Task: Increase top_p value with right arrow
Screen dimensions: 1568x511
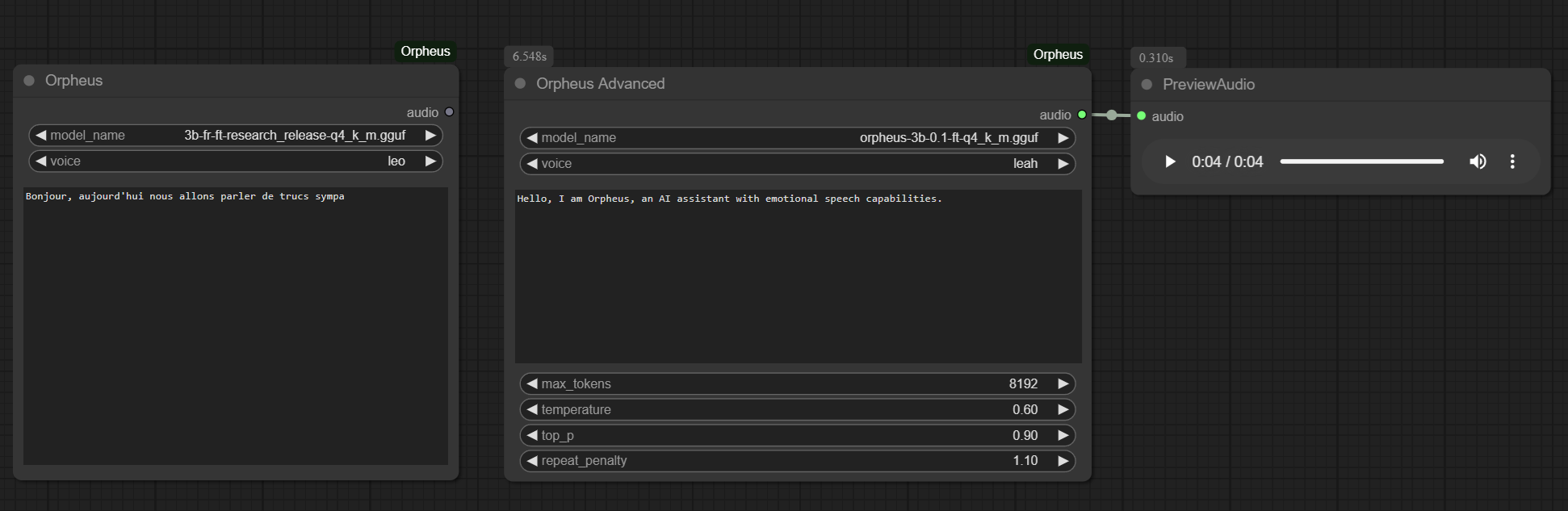Action: [x=1063, y=436]
